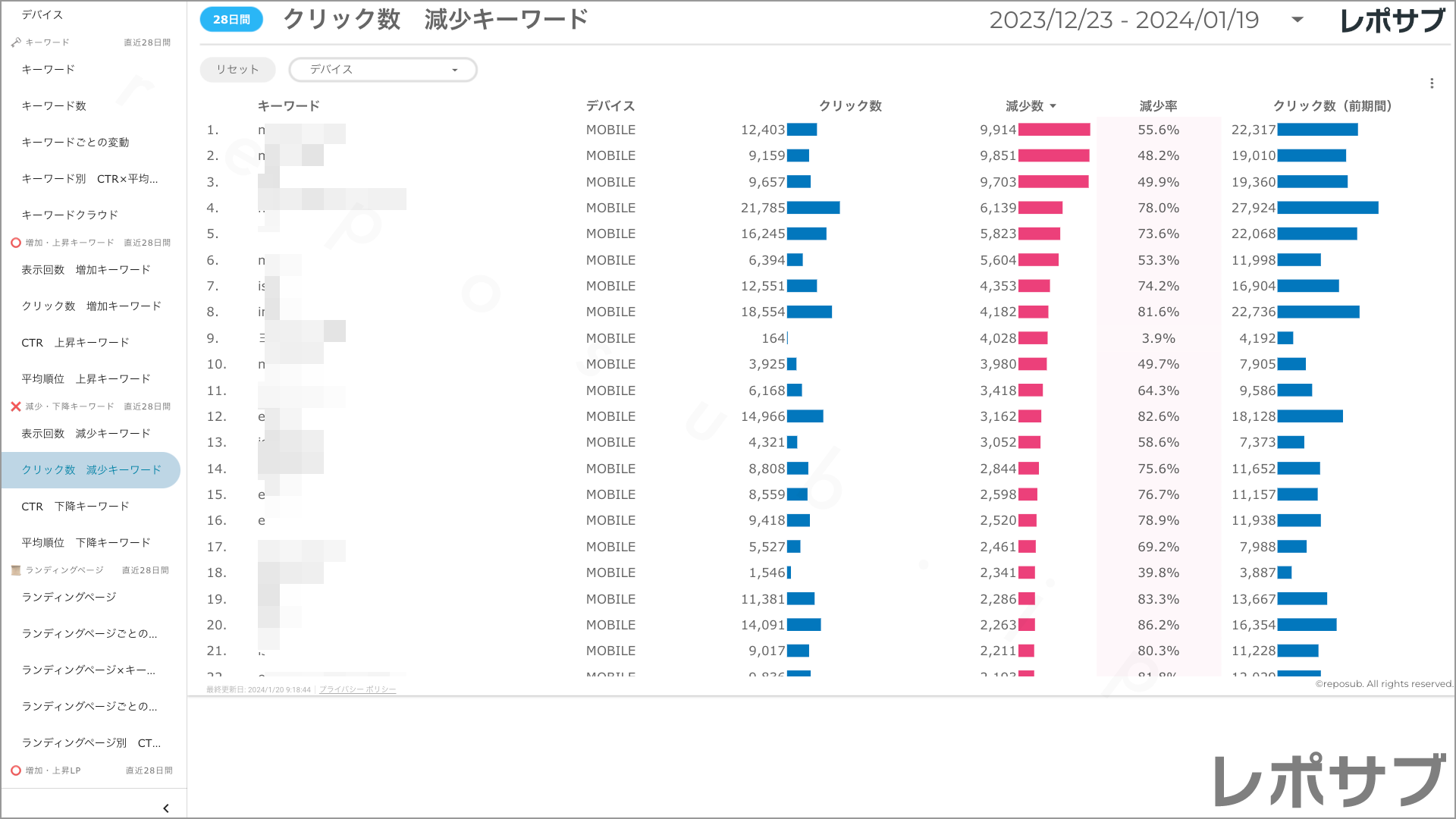This screenshot has height=819, width=1456.
Task: Click the 28日間 period badge
Action: pyautogui.click(x=231, y=20)
